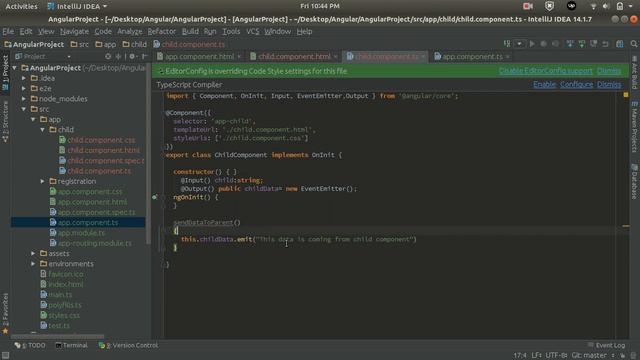Open the network icon in the system tray

pyautogui.click(x=593, y=6)
